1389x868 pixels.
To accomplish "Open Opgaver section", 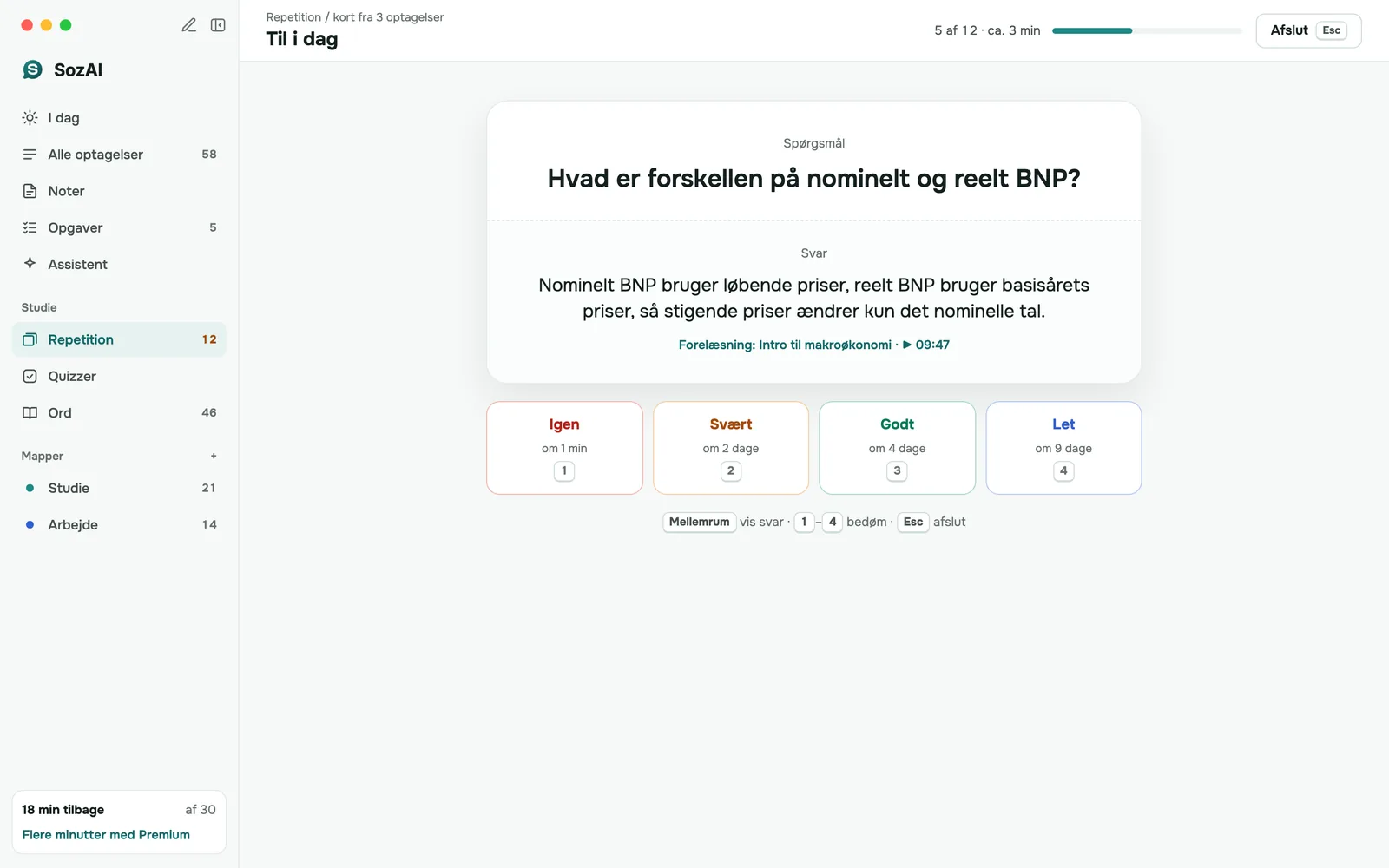I will [119, 227].
